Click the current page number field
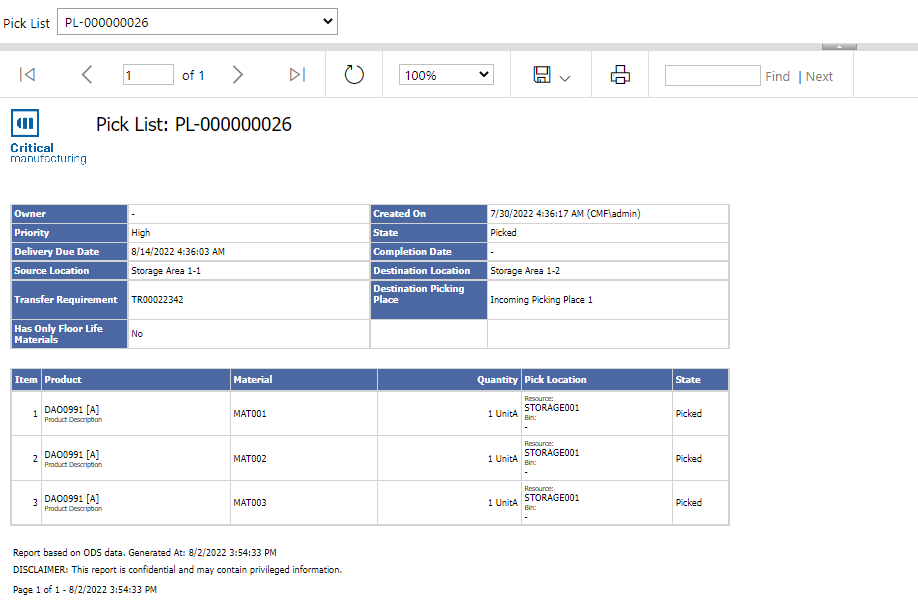 point(148,75)
